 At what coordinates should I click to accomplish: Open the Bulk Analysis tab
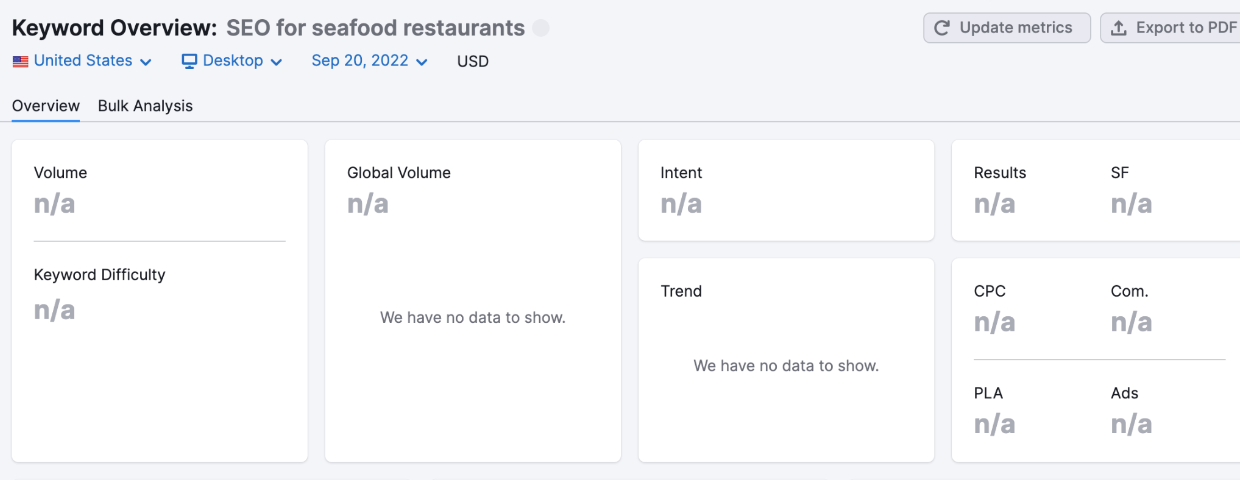pos(145,106)
